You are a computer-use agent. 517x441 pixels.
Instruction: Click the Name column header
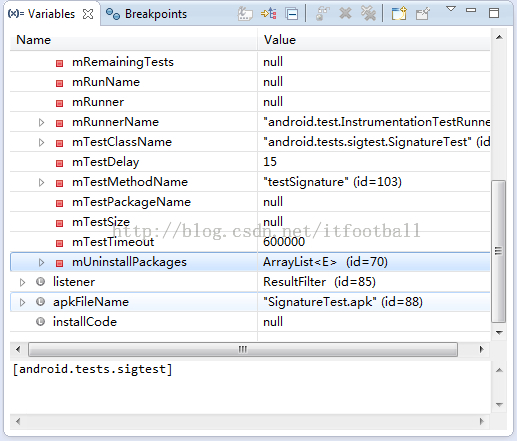pyautogui.click(x=134, y=40)
